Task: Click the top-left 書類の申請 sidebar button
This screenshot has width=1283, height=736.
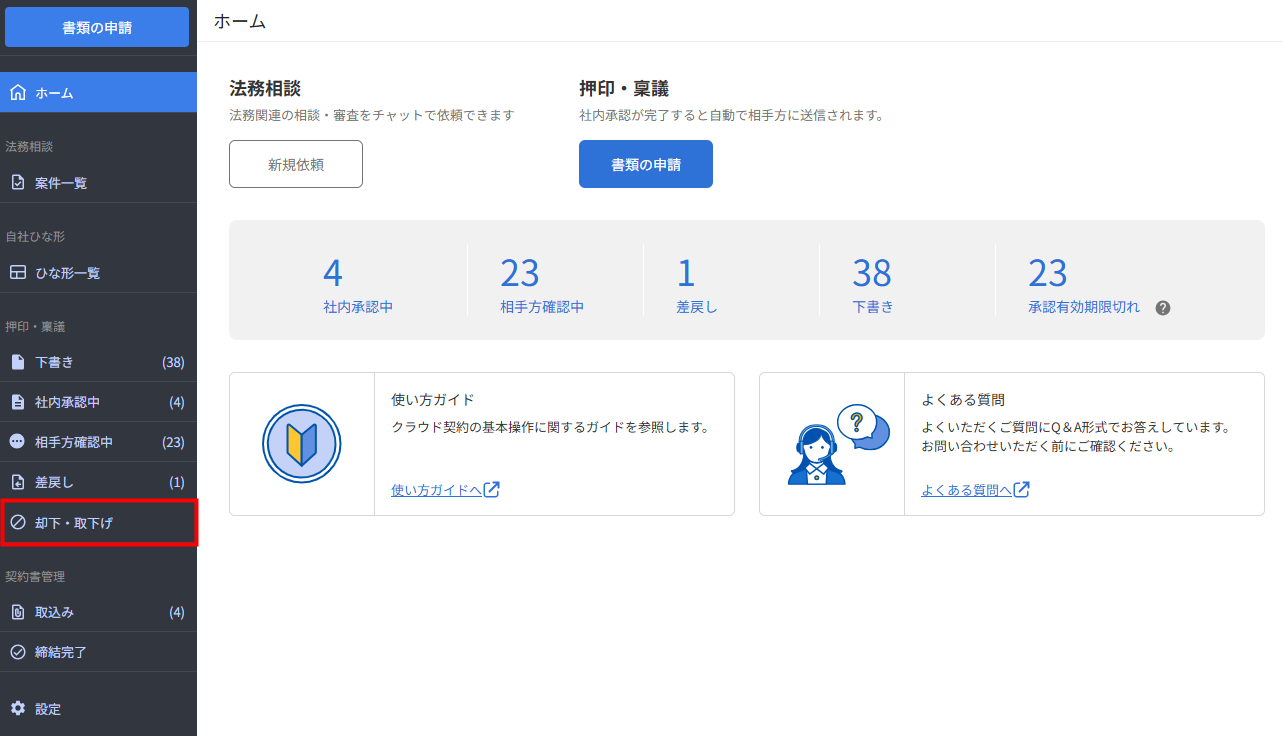Action: click(x=97, y=28)
